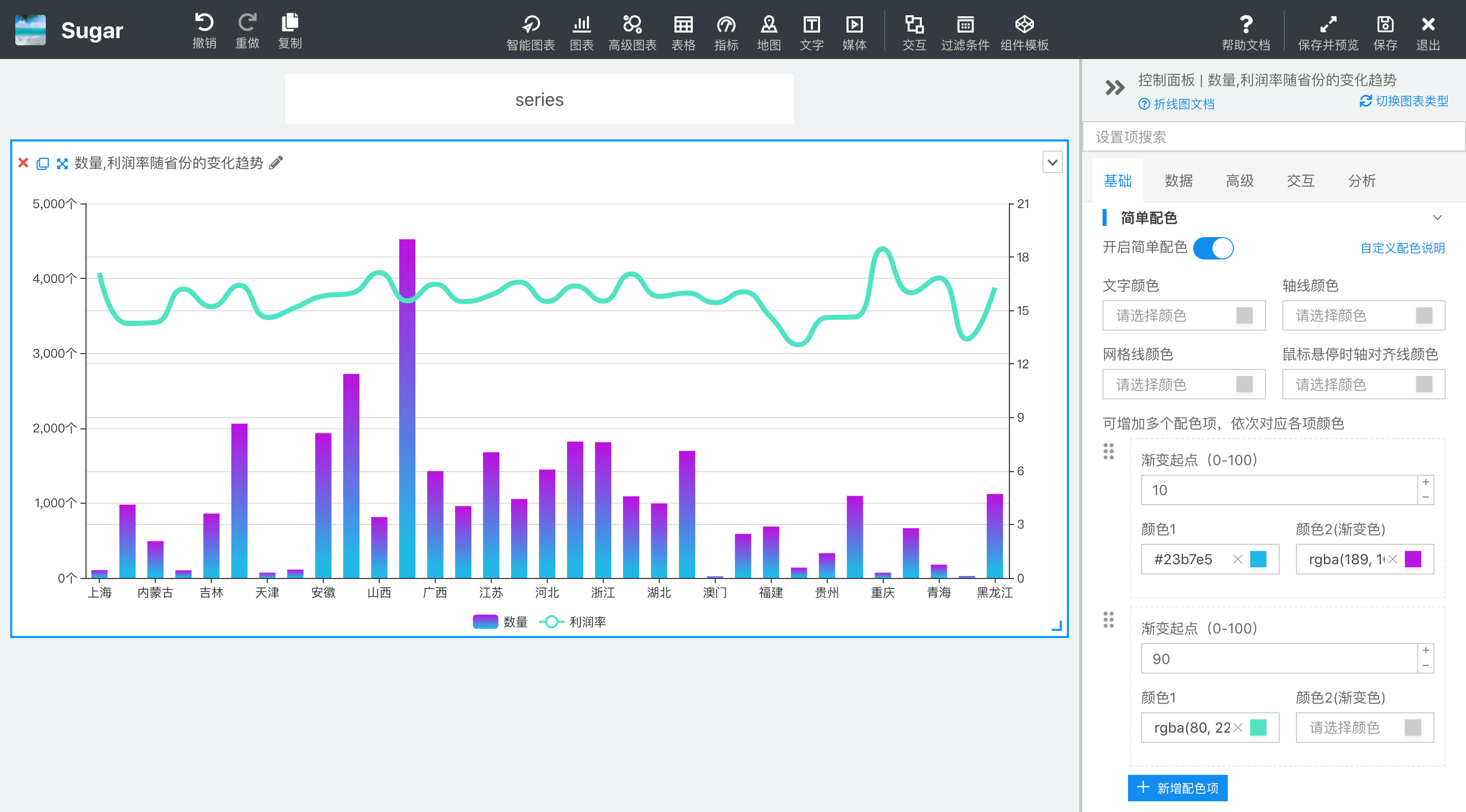Screen dimensions: 1466x812
Task: Clear the rgba(80, 22 color value
Action: [x=1237, y=727]
